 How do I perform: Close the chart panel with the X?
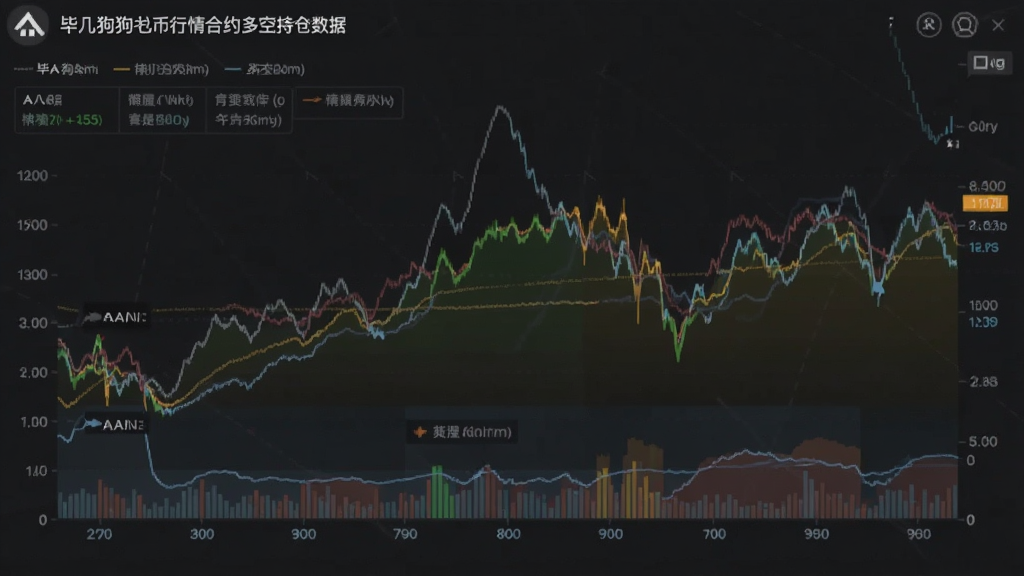(x=998, y=25)
